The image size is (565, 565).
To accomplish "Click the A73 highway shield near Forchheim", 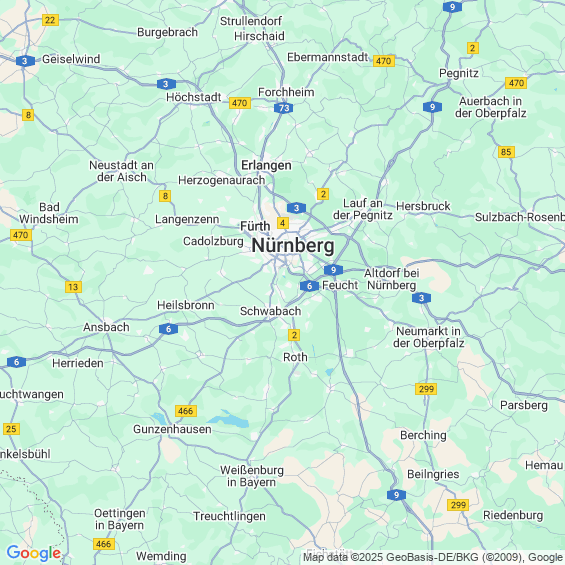I will pos(284,108).
